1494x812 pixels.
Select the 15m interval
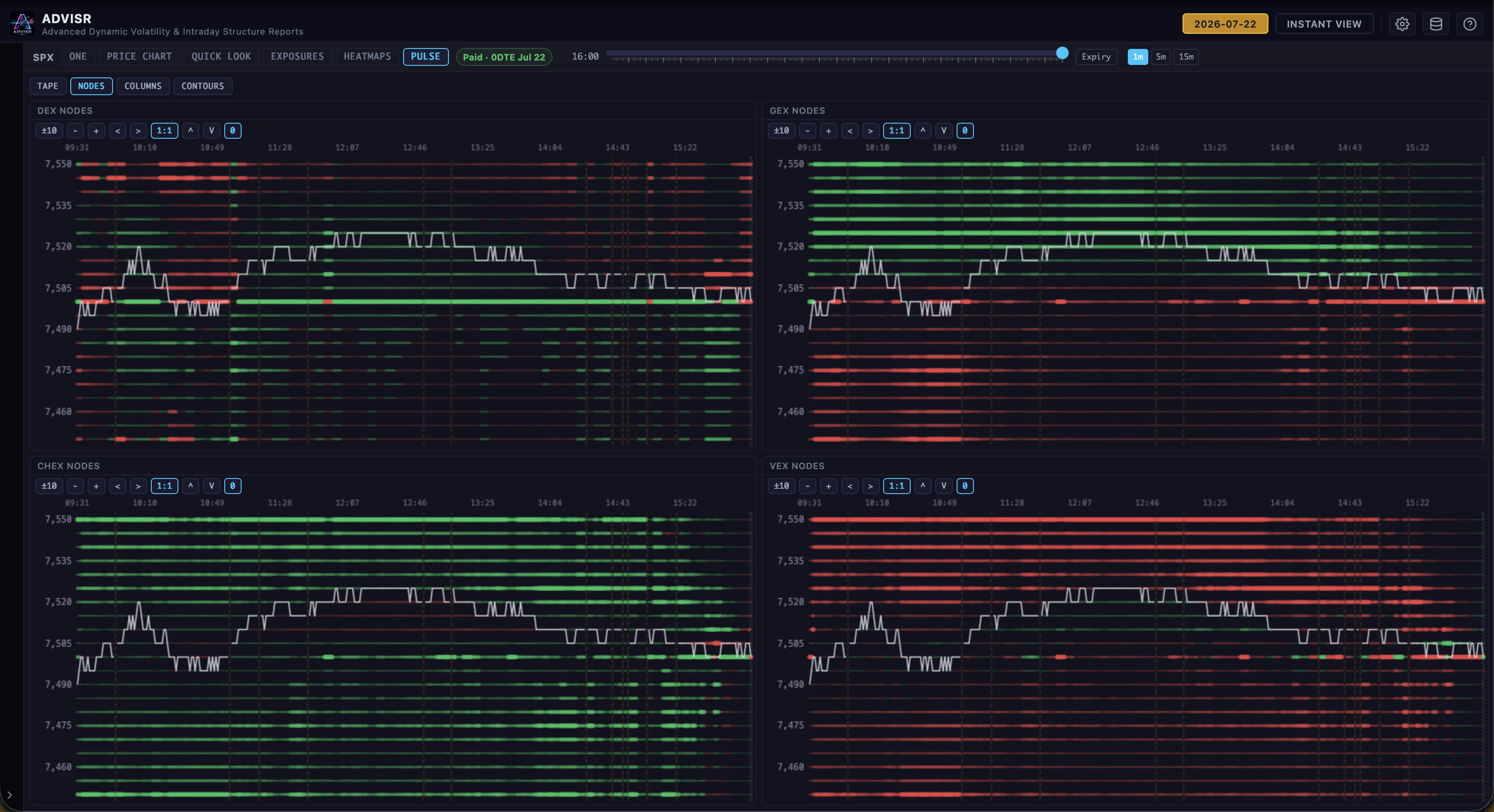click(1186, 57)
